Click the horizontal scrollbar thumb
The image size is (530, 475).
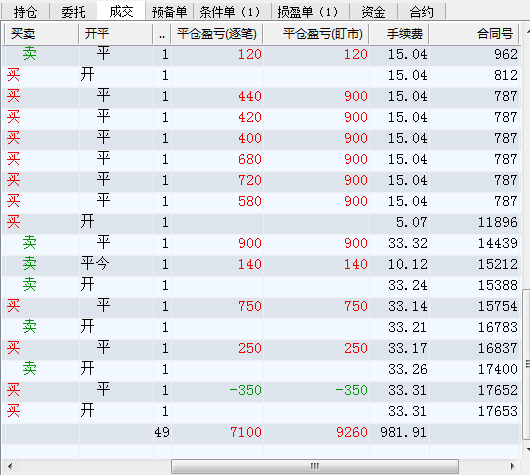315,467
